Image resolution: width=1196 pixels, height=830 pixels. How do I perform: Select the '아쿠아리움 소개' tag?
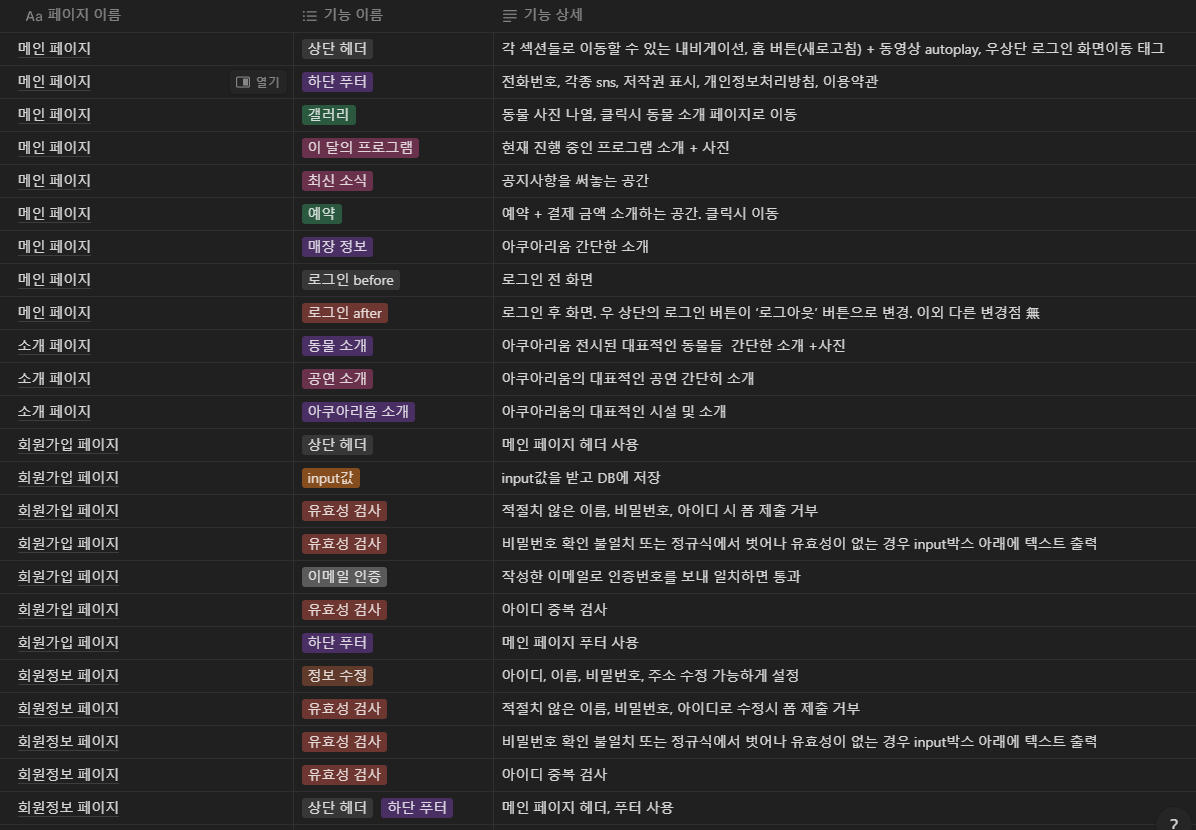point(358,412)
